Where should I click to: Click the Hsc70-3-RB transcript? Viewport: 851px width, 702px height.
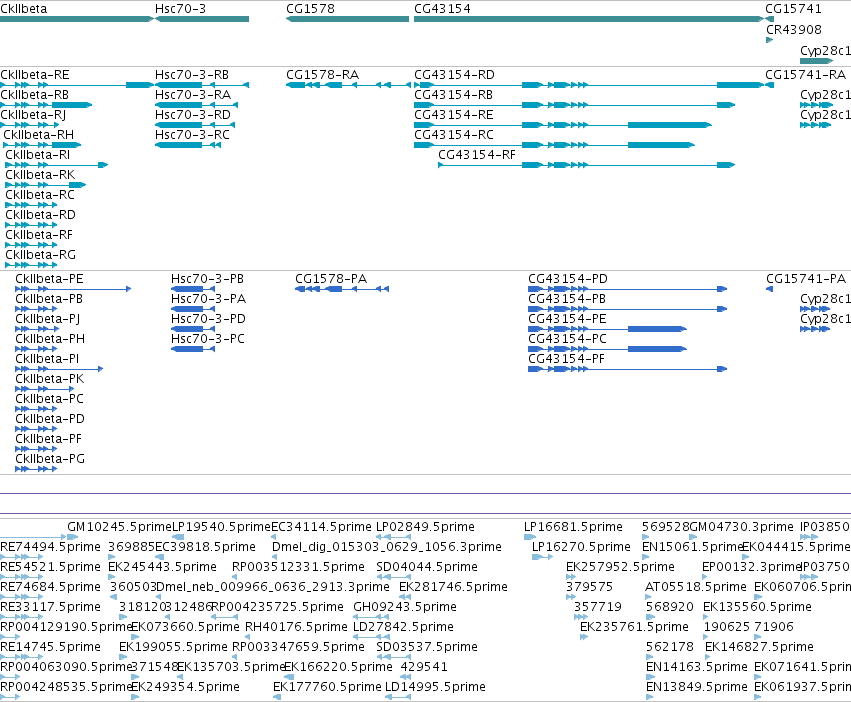tap(202, 85)
